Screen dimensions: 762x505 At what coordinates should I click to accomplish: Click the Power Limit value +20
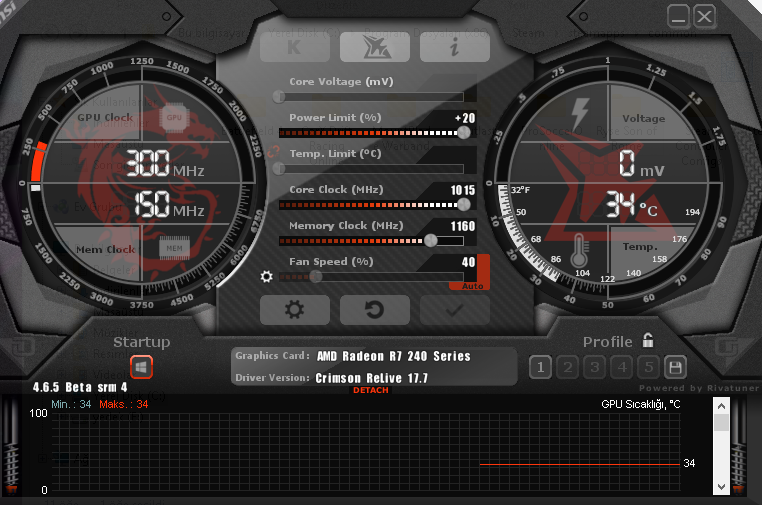pos(465,118)
